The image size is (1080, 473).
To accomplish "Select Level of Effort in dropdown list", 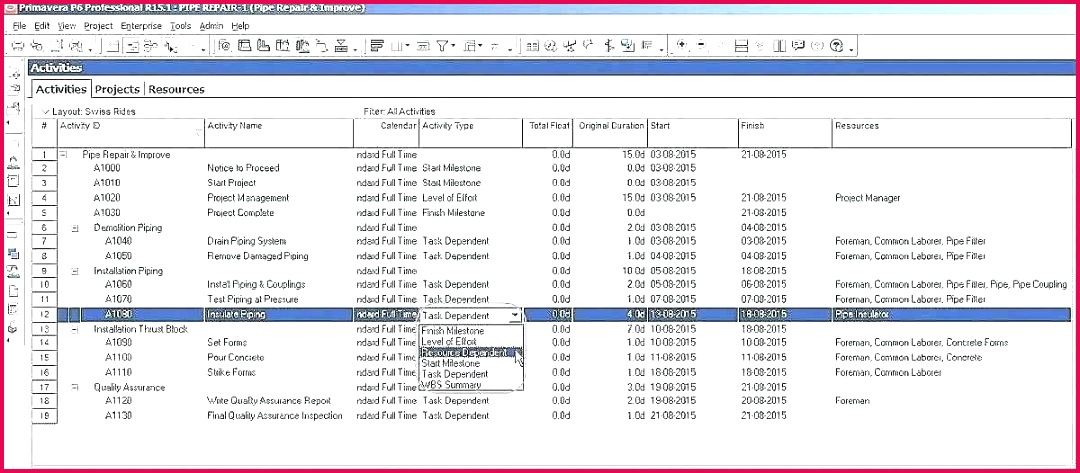I will point(471,341).
